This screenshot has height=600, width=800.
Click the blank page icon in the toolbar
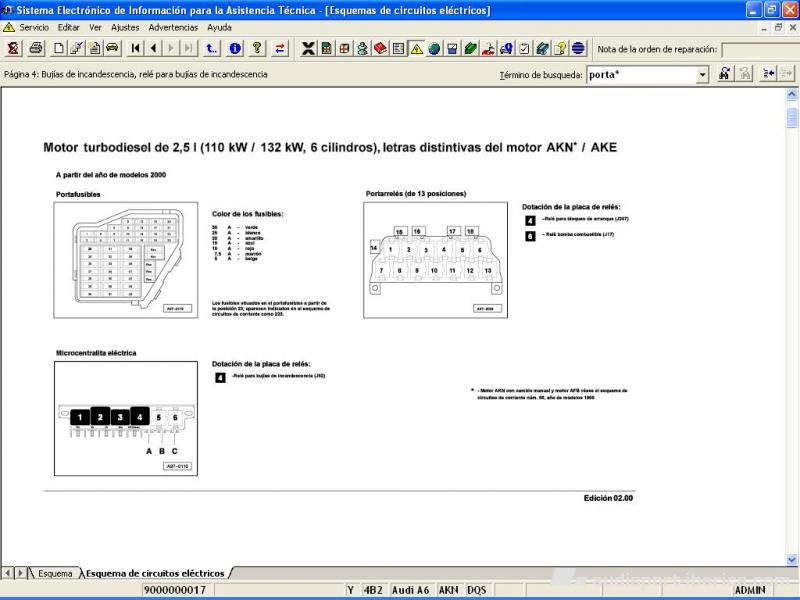click(59, 48)
